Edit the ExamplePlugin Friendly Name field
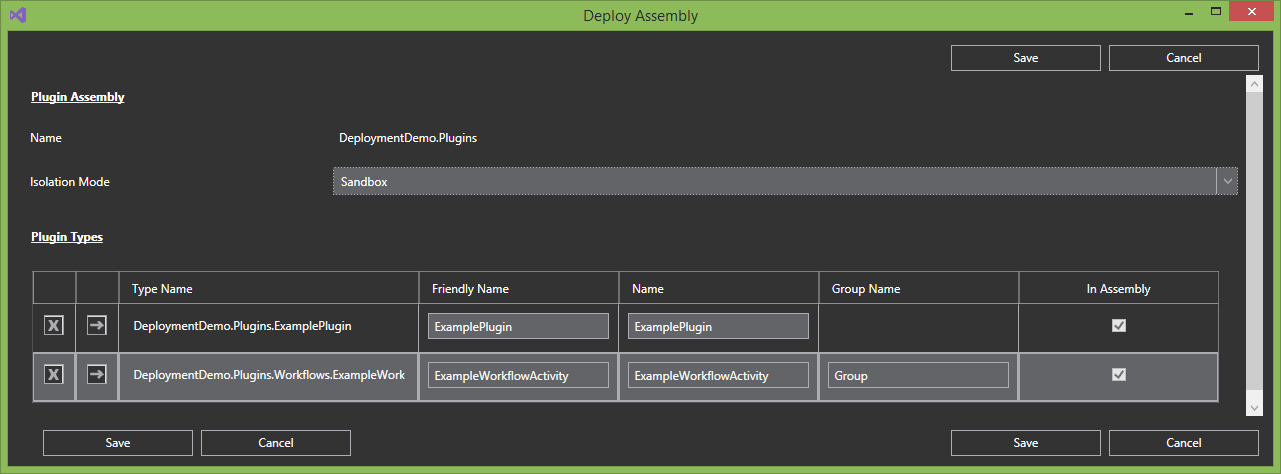This screenshot has height=474, width=1281. 518,326
